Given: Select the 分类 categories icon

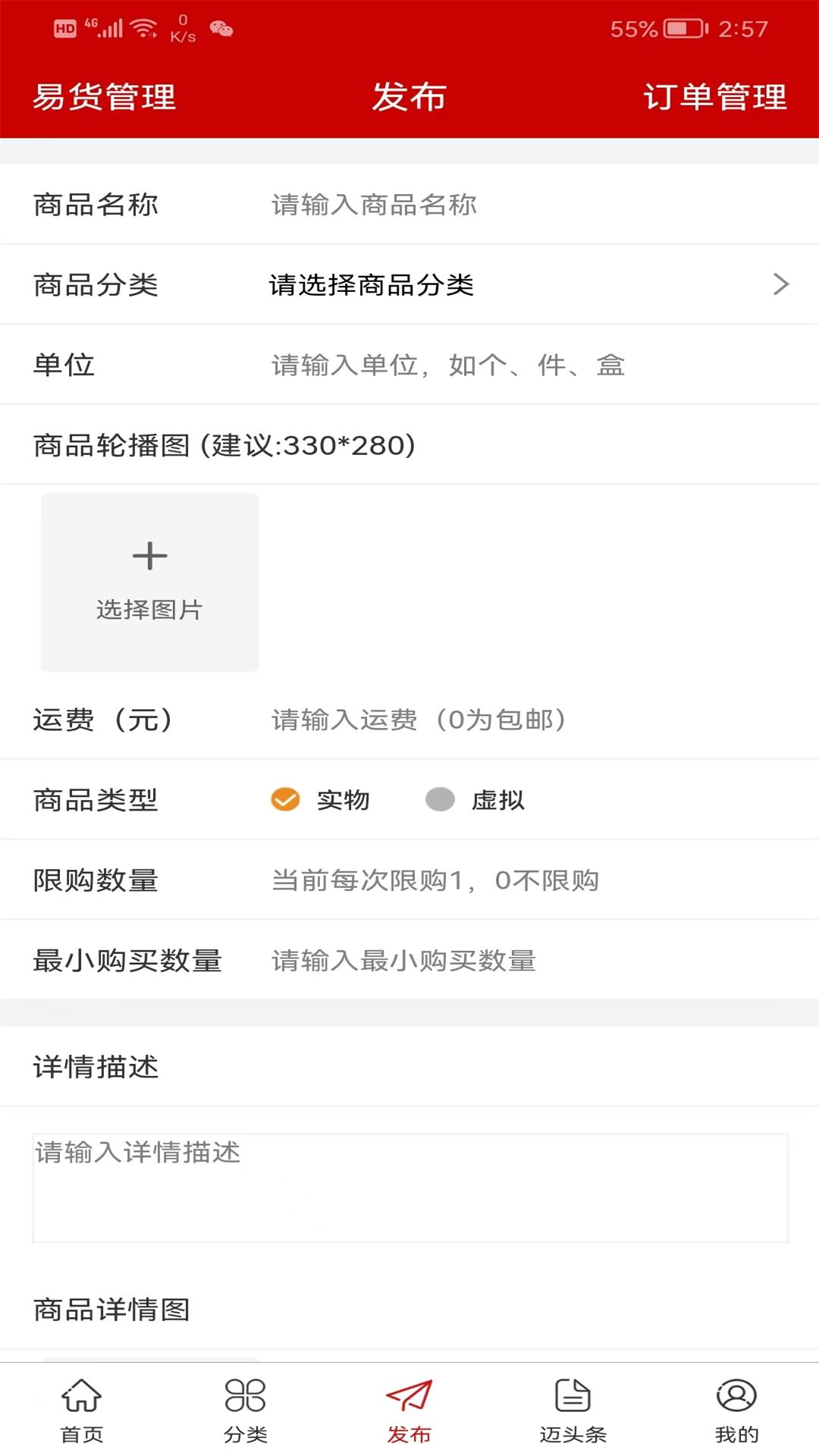Looking at the screenshot, I should (246, 1407).
